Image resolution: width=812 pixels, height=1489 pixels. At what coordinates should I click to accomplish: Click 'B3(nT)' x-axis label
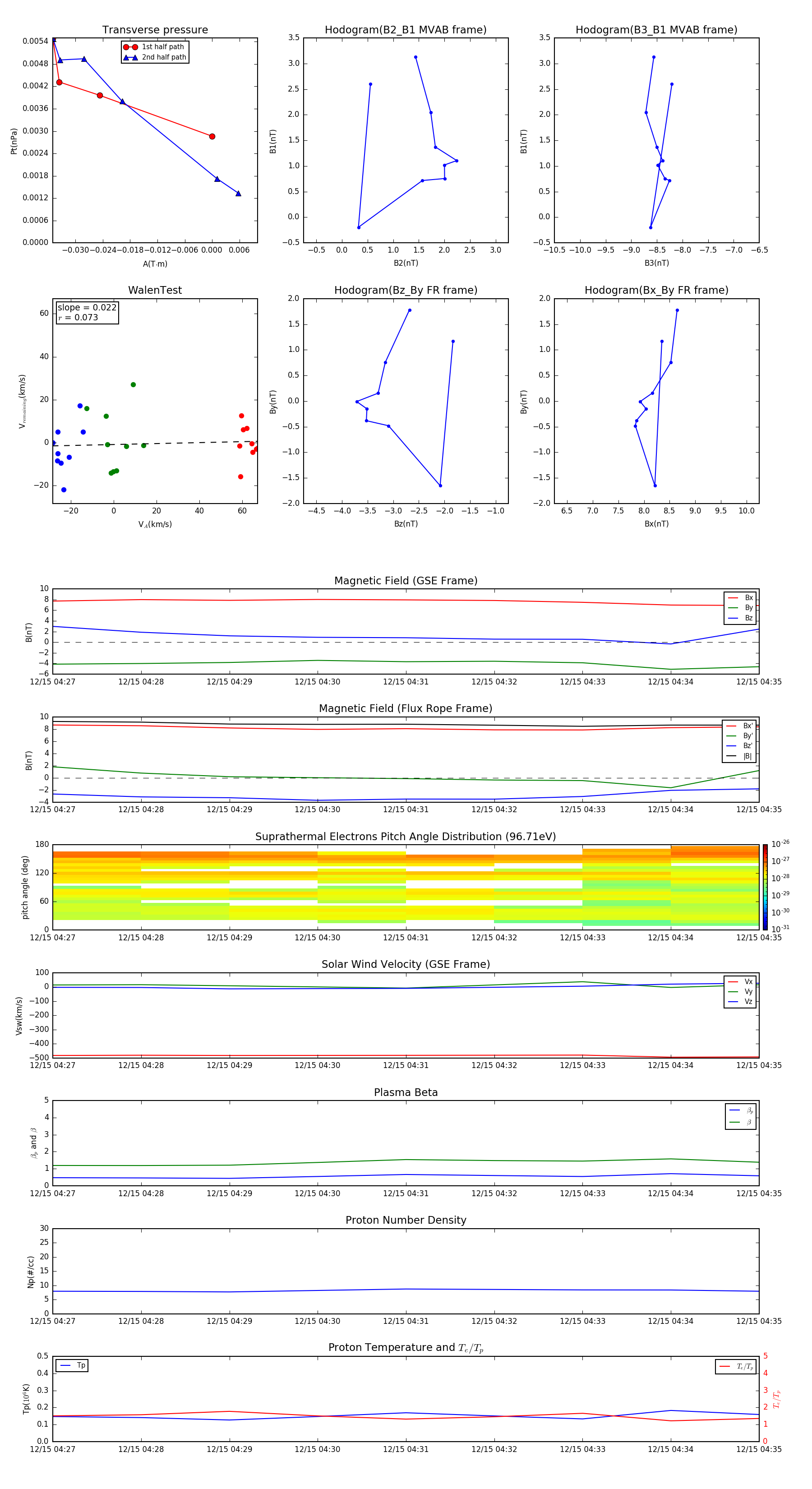(656, 263)
